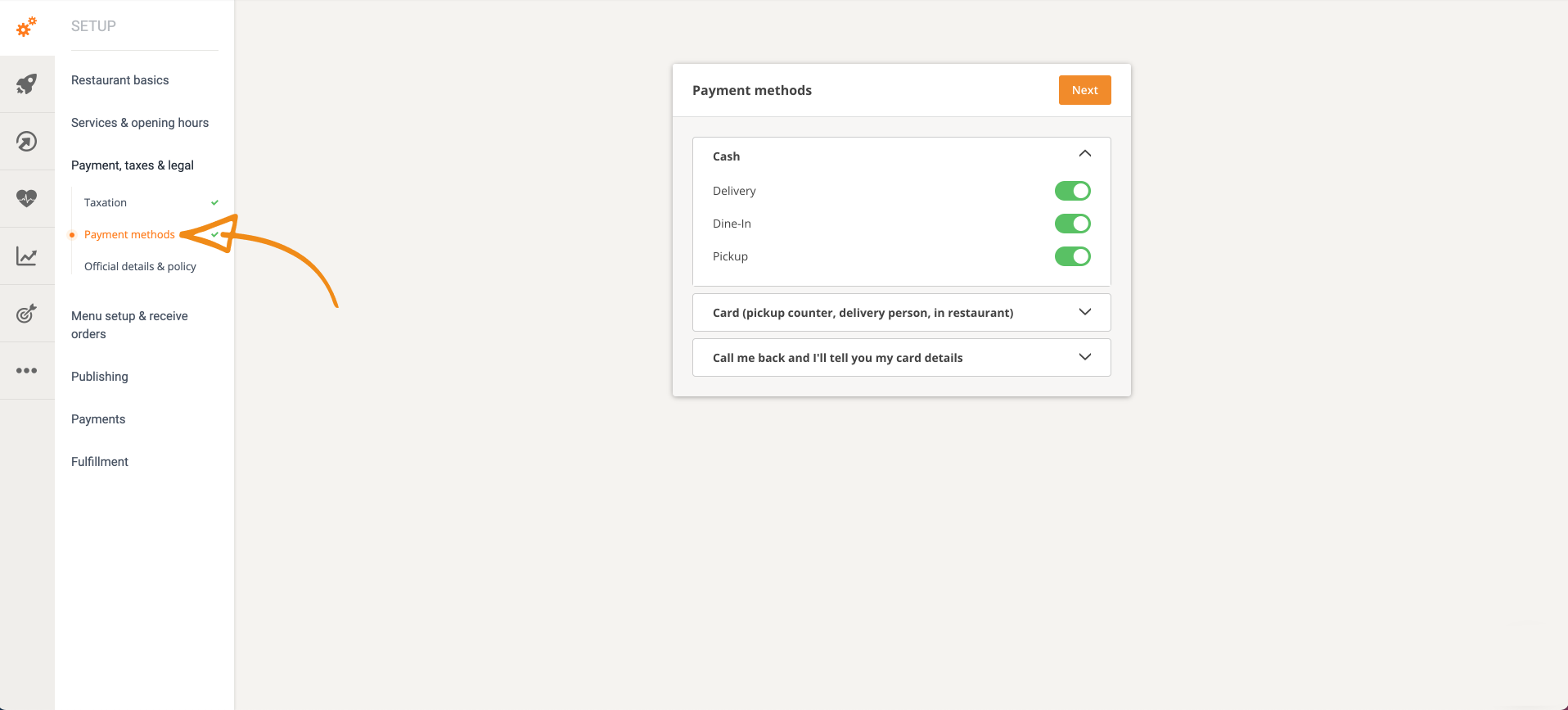Collapse the Cash section chevron
Viewport: 1568px width, 710px height.
1085,154
